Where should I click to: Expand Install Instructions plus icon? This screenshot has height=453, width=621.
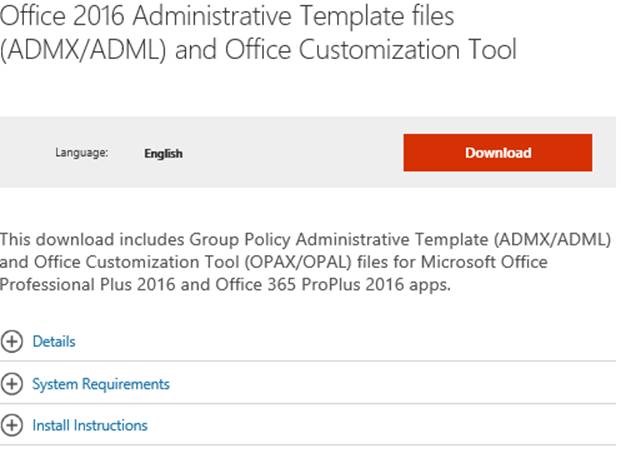click(12, 426)
